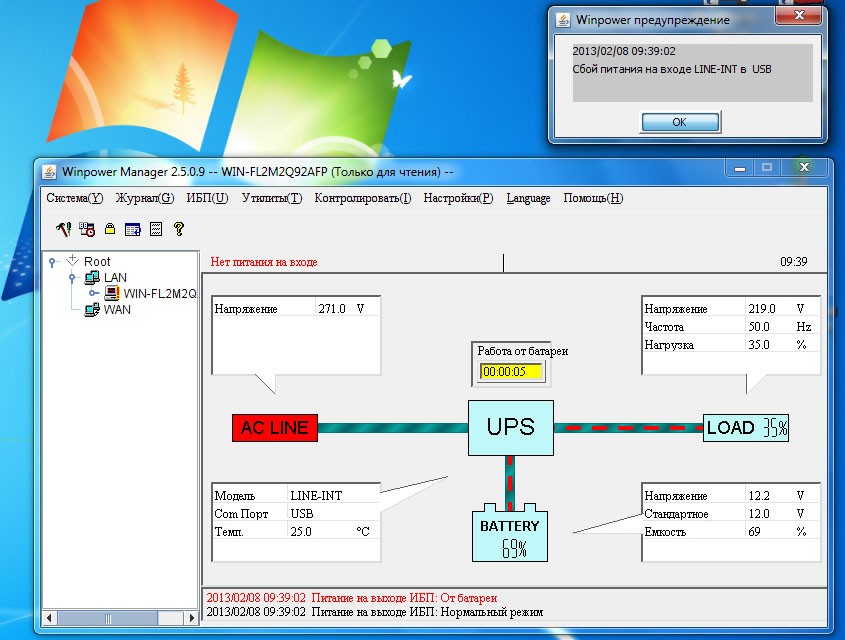Collapse the LAN tree node handle
Screen dimensions: 845x640
(73, 278)
